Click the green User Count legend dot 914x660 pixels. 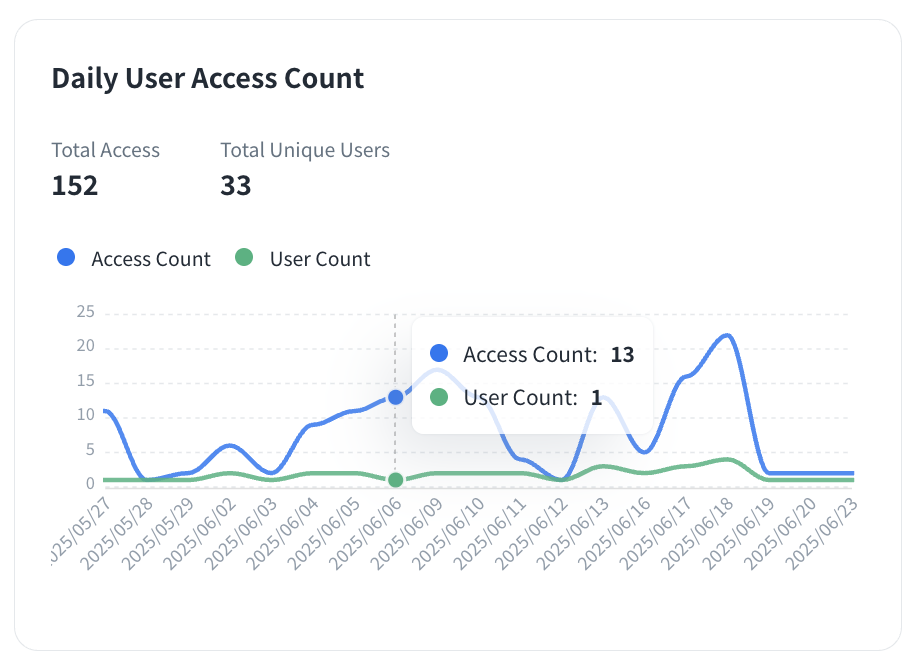[244, 258]
